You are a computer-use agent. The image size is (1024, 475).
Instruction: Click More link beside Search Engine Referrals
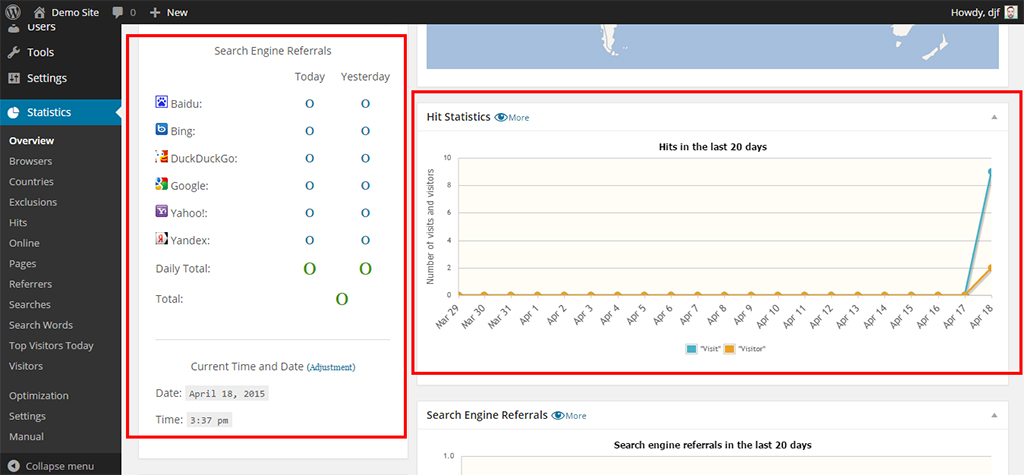(x=576, y=416)
